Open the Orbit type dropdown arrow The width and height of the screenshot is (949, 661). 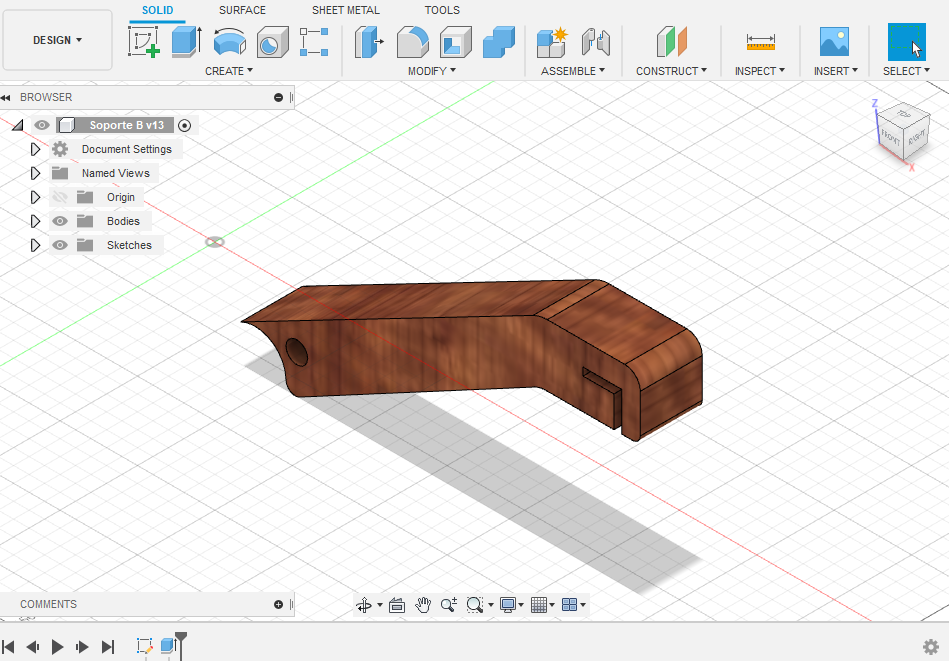[x=379, y=605]
